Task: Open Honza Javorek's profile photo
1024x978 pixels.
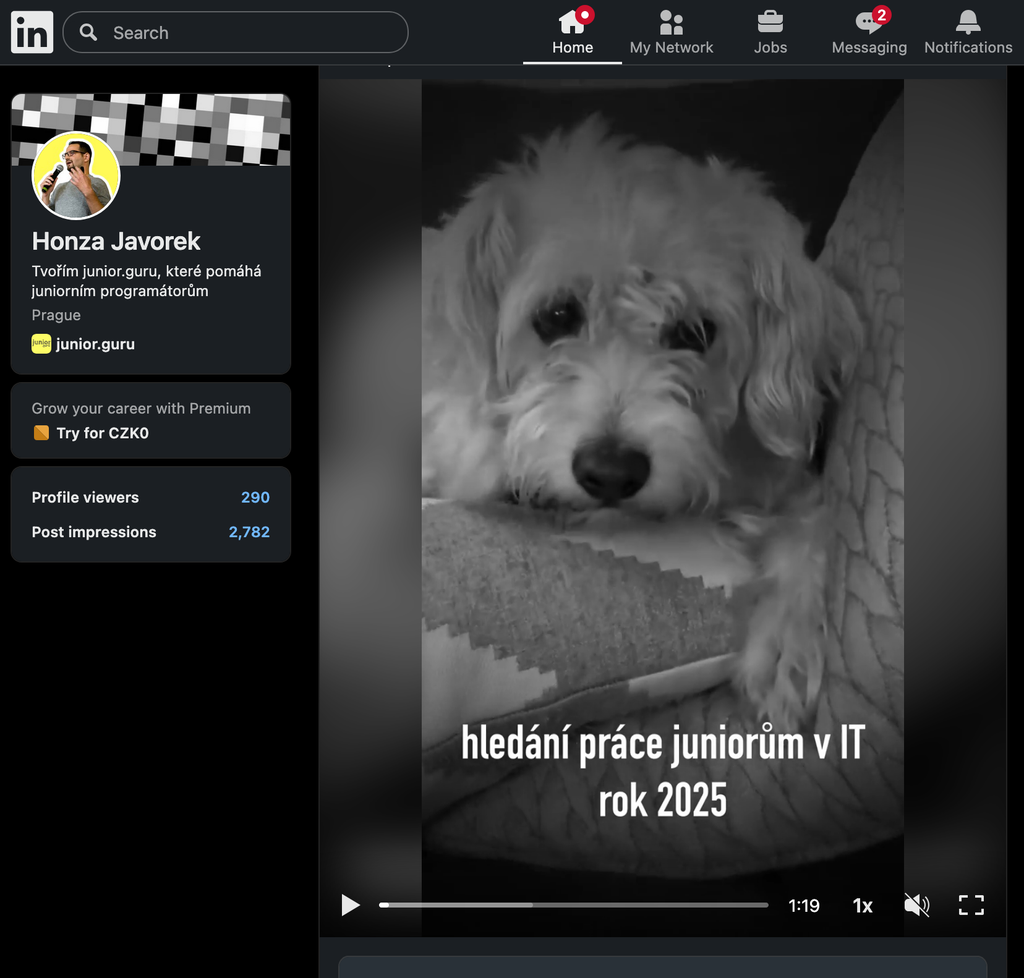Action: click(76, 176)
